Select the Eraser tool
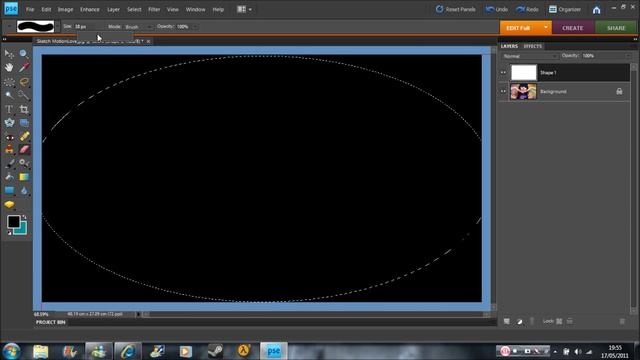 pos(24,150)
